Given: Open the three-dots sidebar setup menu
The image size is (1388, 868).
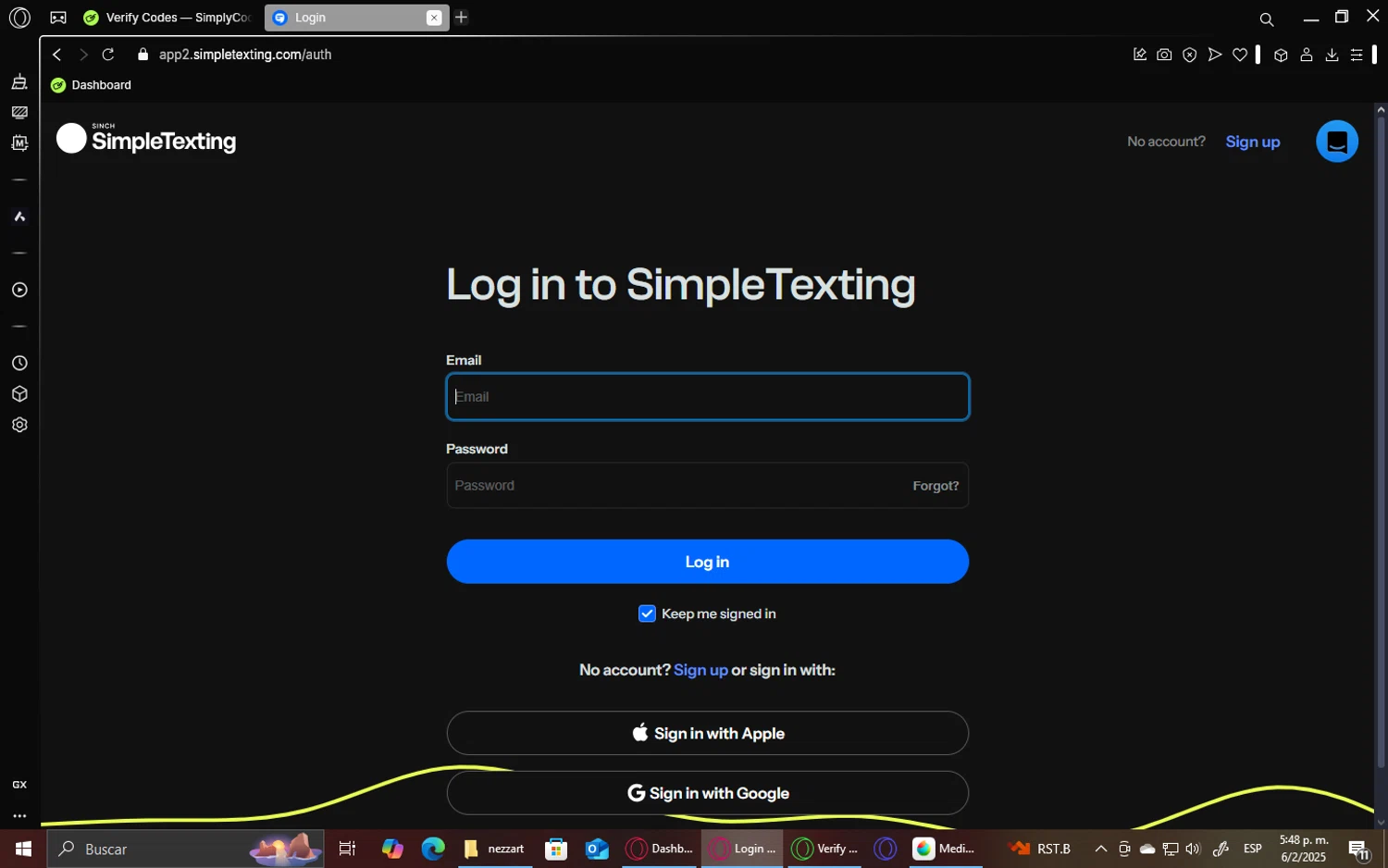Looking at the screenshot, I should click(x=19, y=816).
